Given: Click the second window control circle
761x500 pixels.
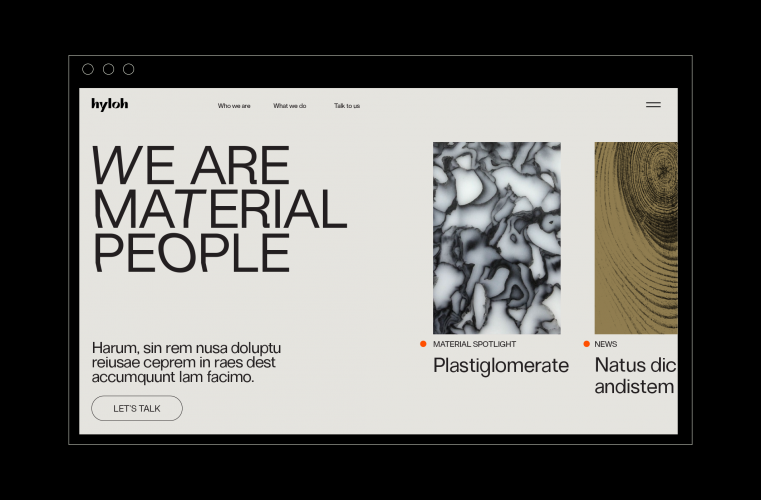Looking at the screenshot, I should pos(109,69).
